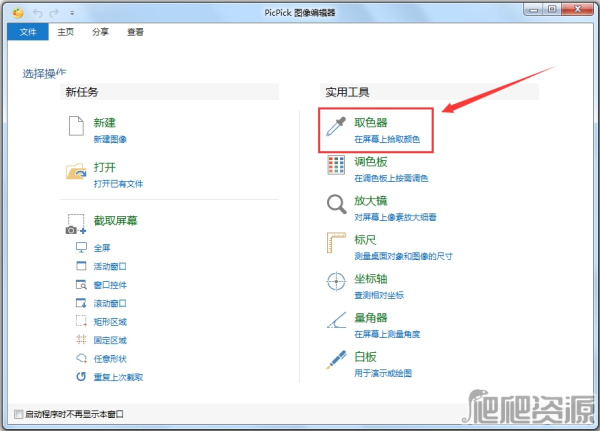Click the 标尺 ruler icon
Viewport: 600px width, 431px height.
[x=336, y=243]
